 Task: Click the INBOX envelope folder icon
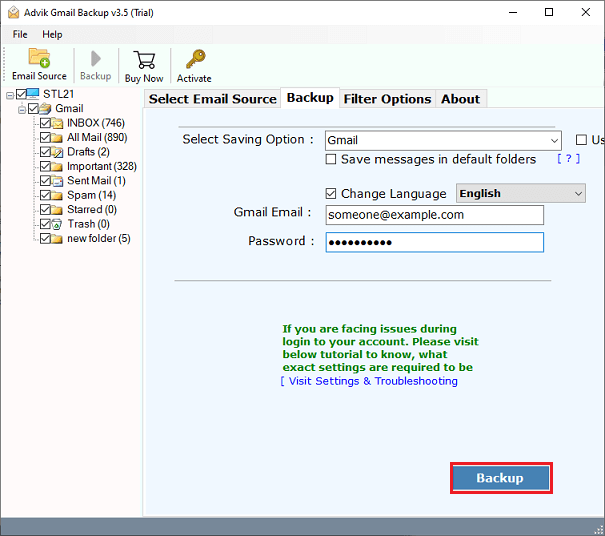[x=57, y=123]
